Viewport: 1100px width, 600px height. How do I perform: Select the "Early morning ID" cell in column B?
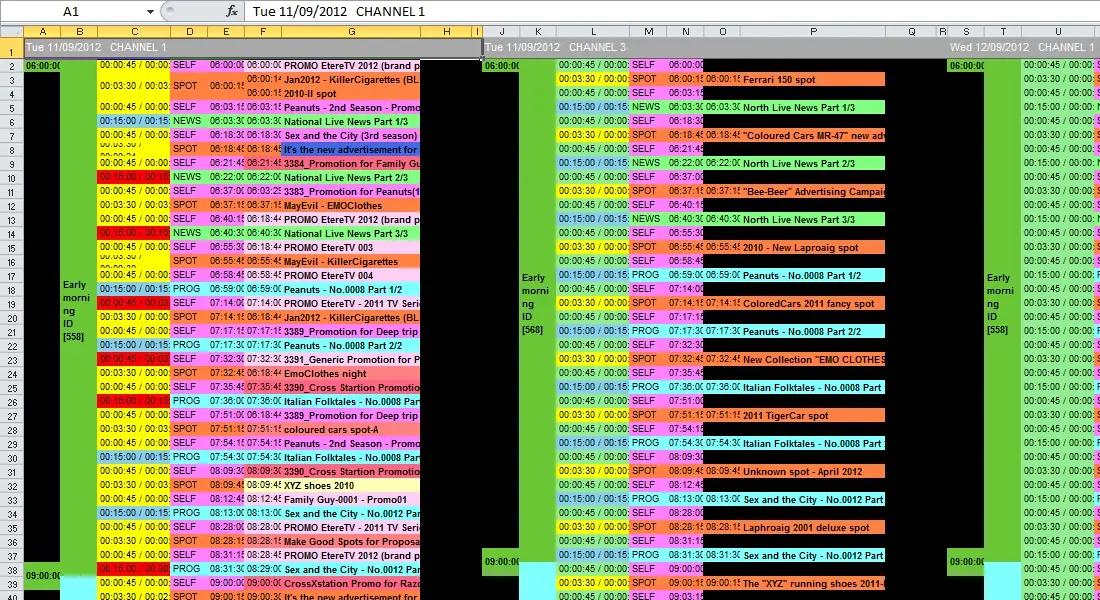78,310
